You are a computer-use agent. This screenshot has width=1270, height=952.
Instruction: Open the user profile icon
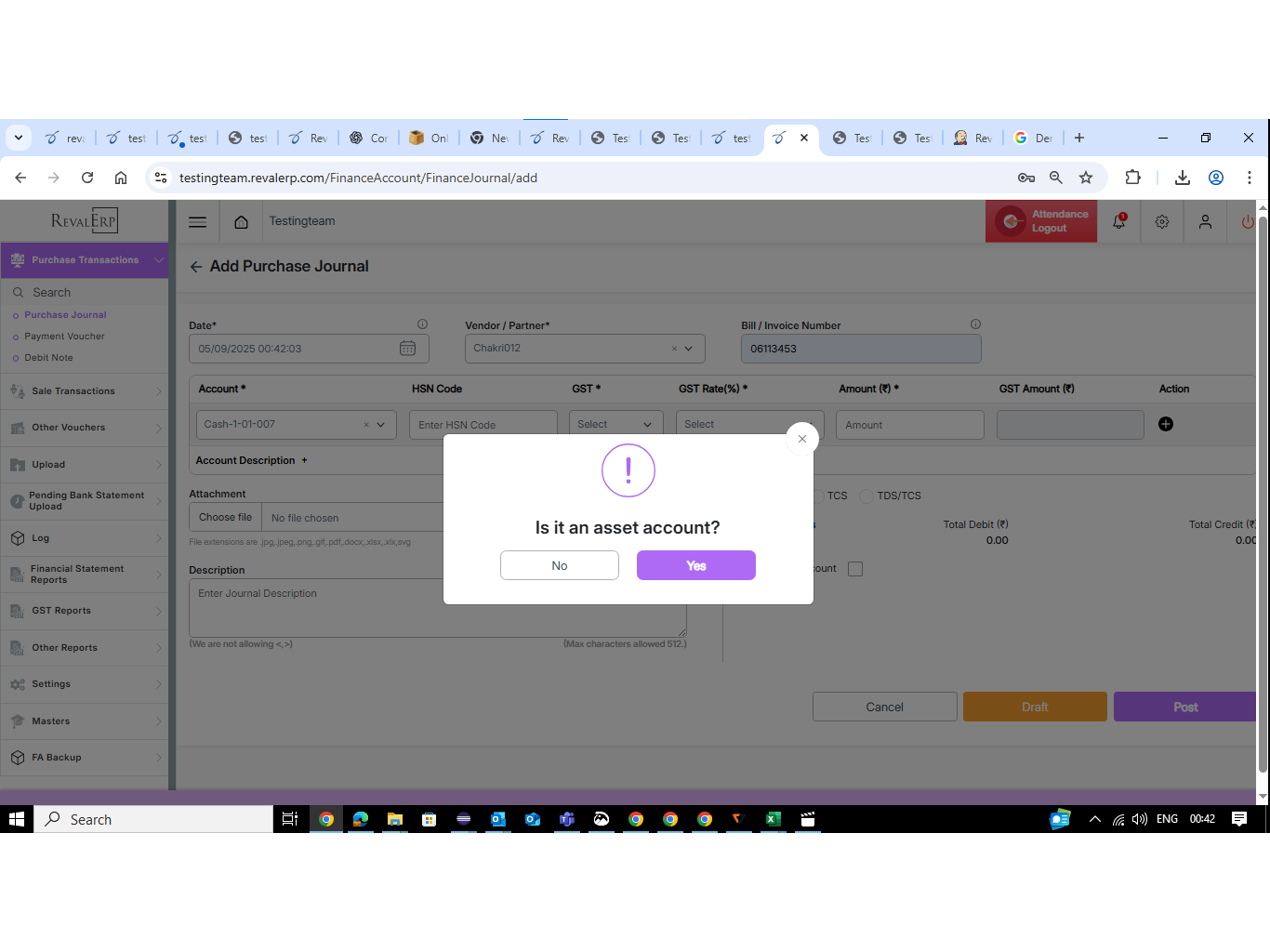click(x=1205, y=222)
